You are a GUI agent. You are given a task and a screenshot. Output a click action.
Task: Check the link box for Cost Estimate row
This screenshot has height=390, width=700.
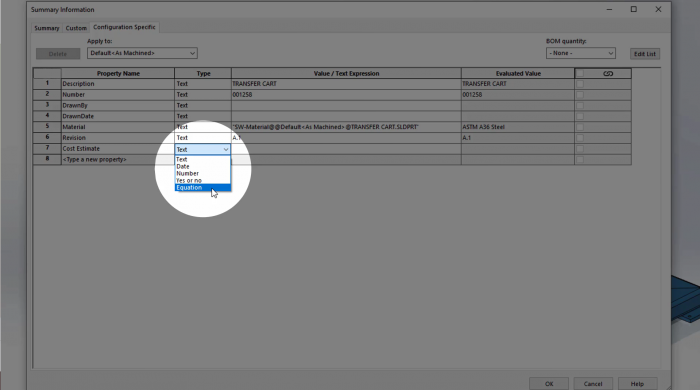[579, 149]
